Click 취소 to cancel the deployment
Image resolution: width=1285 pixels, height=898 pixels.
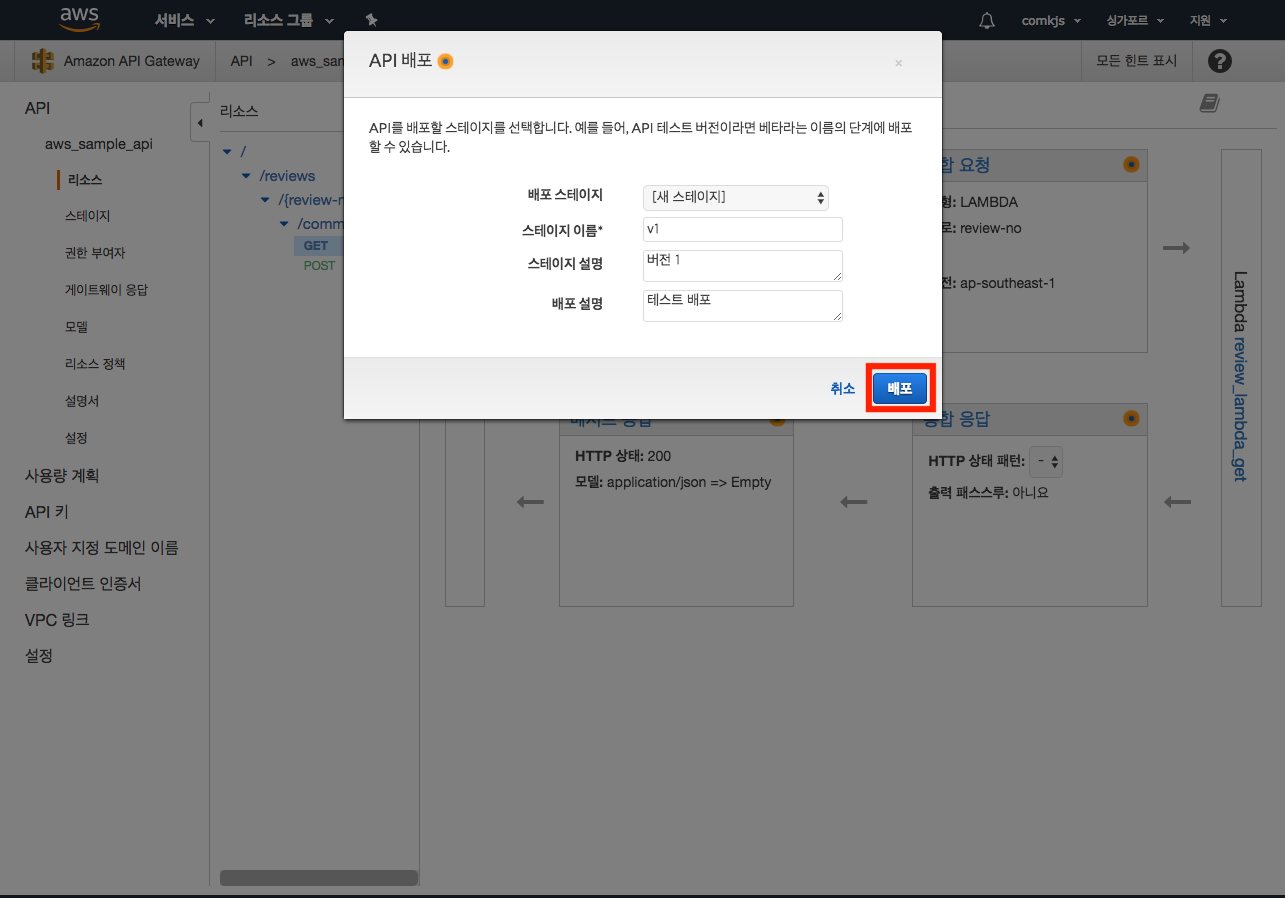coord(842,388)
